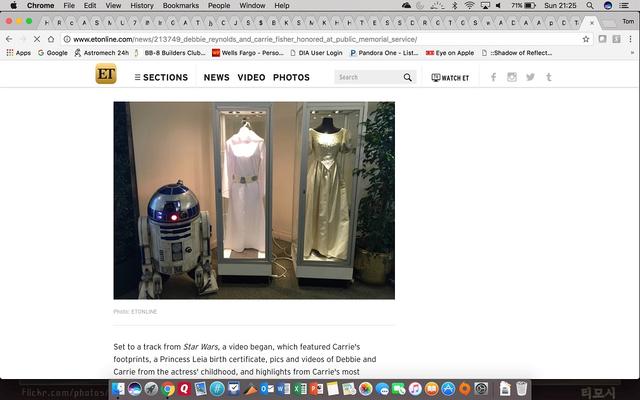Open the Edit menu
The height and width of the screenshot is (400, 640).
90,5
